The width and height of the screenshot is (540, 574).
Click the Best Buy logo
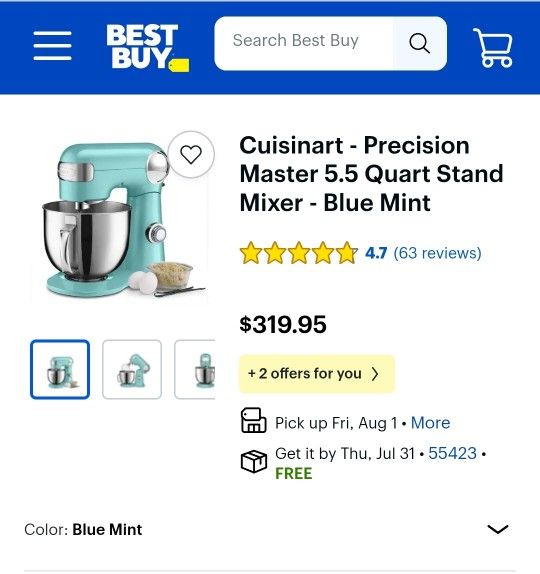point(148,48)
